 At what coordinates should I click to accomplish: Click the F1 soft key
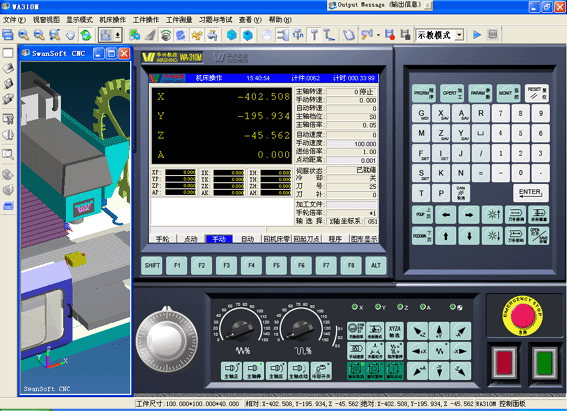click(177, 266)
